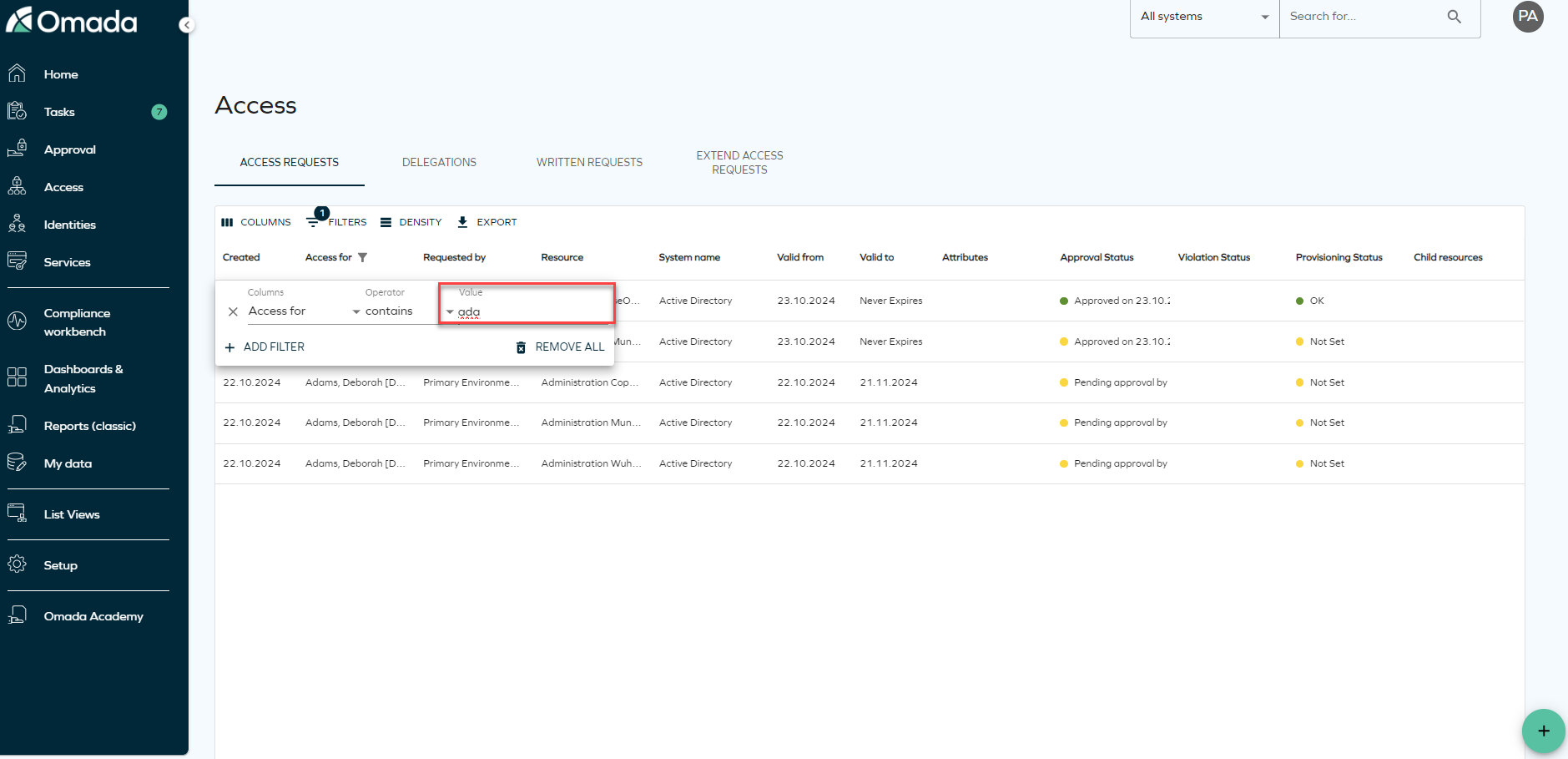Screen dimensions: 1568x759
Task: Click the Never Expires cell in first row
Action: (890, 301)
